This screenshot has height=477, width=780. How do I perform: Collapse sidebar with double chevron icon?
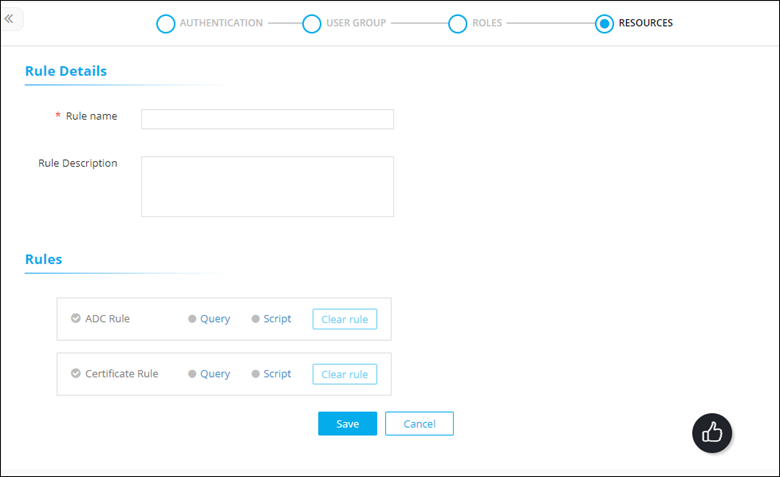pos(9,19)
